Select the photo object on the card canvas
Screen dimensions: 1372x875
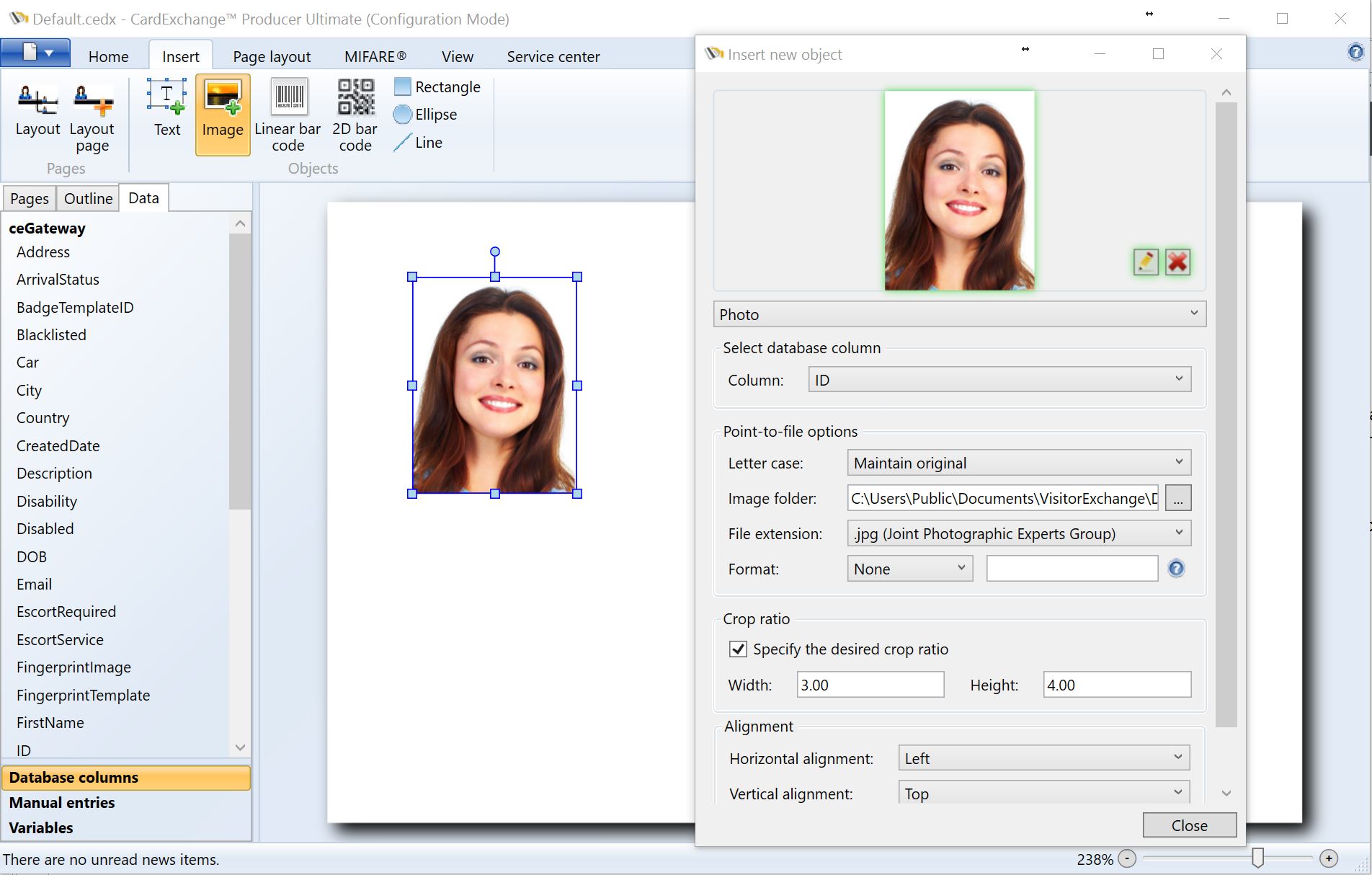point(494,385)
